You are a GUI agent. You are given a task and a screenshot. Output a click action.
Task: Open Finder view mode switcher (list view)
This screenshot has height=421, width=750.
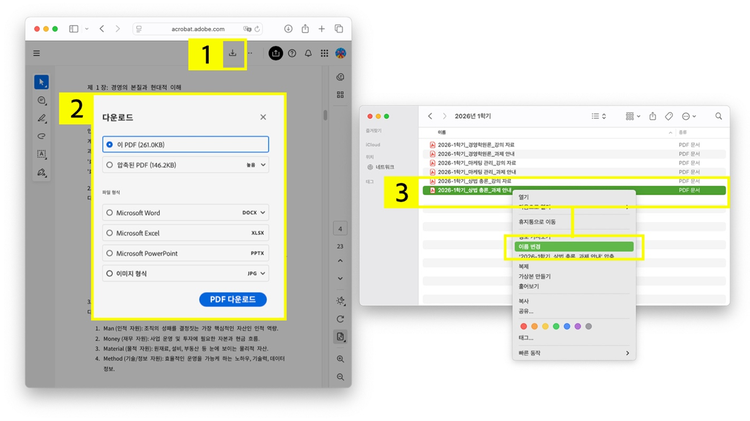click(x=598, y=116)
